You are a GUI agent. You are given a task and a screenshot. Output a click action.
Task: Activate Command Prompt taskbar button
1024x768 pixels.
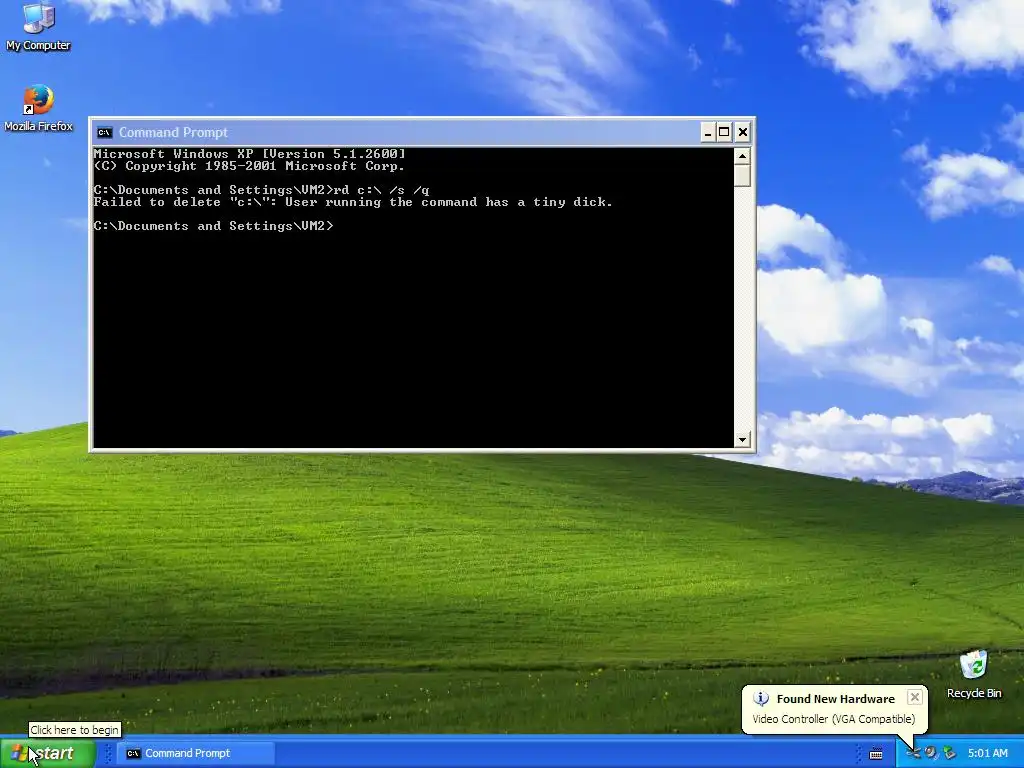coord(196,753)
